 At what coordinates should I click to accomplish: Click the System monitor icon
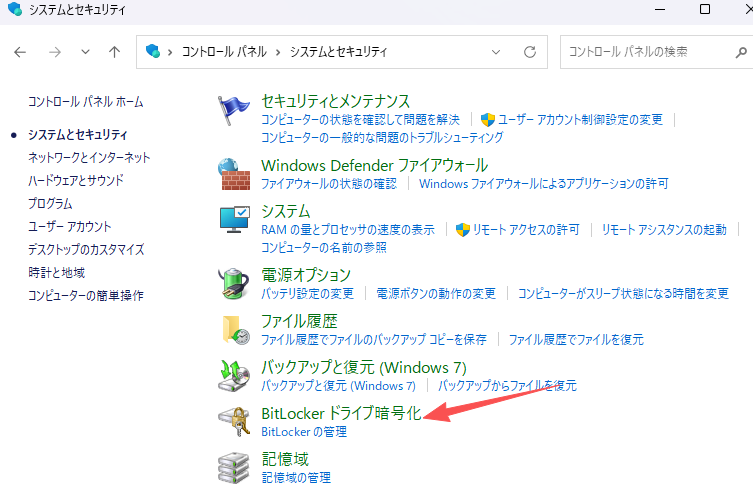tap(234, 220)
